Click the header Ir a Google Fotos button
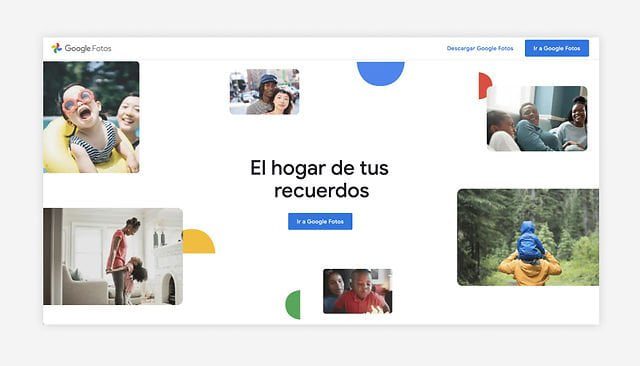Viewport: 640px width, 366px height. pyautogui.click(x=557, y=48)
